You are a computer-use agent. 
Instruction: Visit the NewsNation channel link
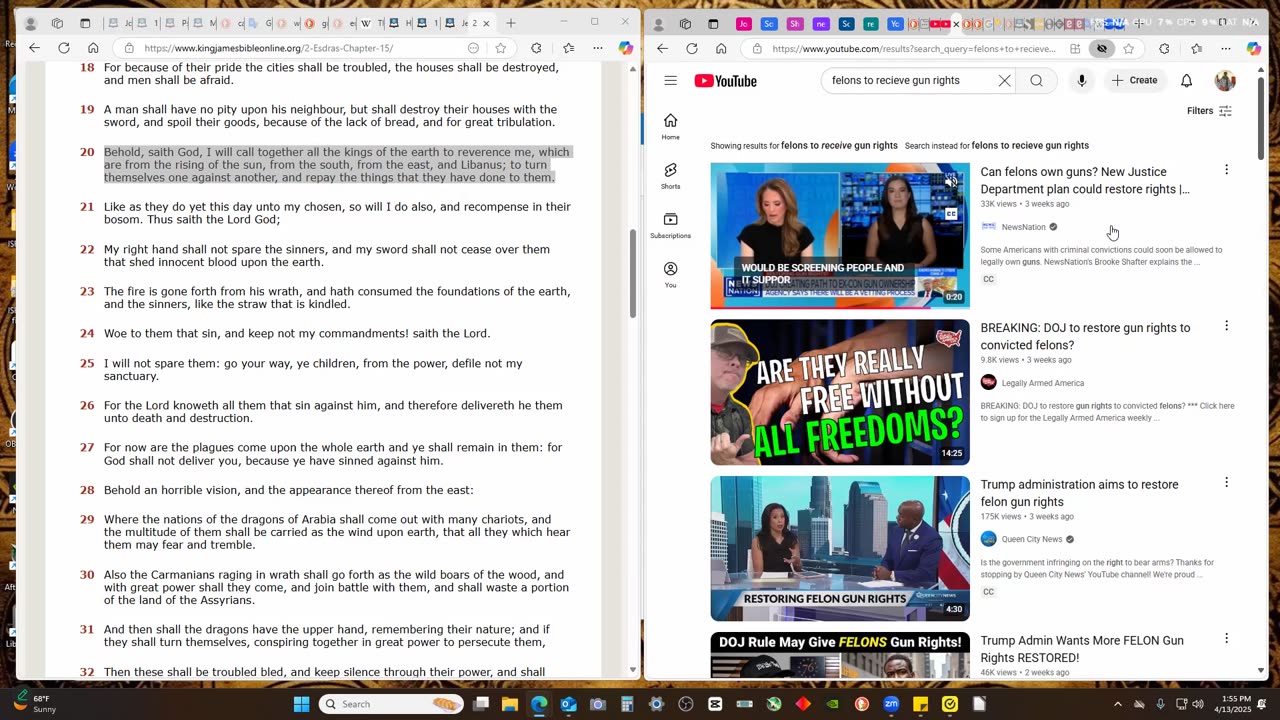[1023, 227]
